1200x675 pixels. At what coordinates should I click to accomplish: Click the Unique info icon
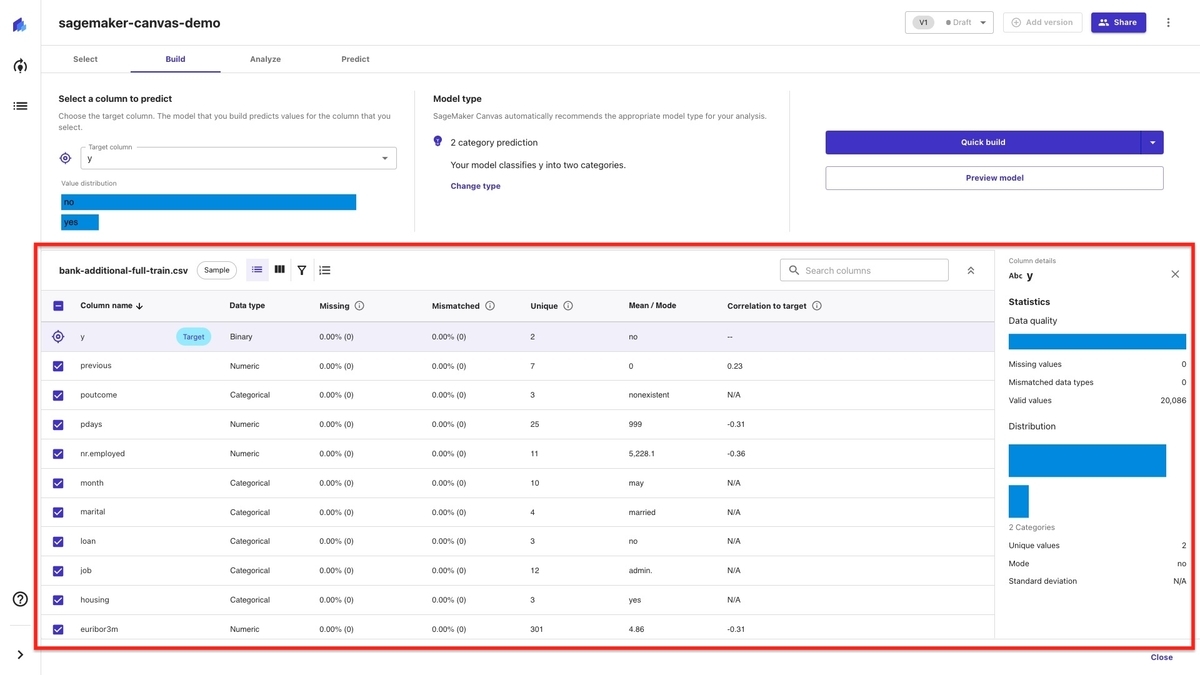[568, 306]
